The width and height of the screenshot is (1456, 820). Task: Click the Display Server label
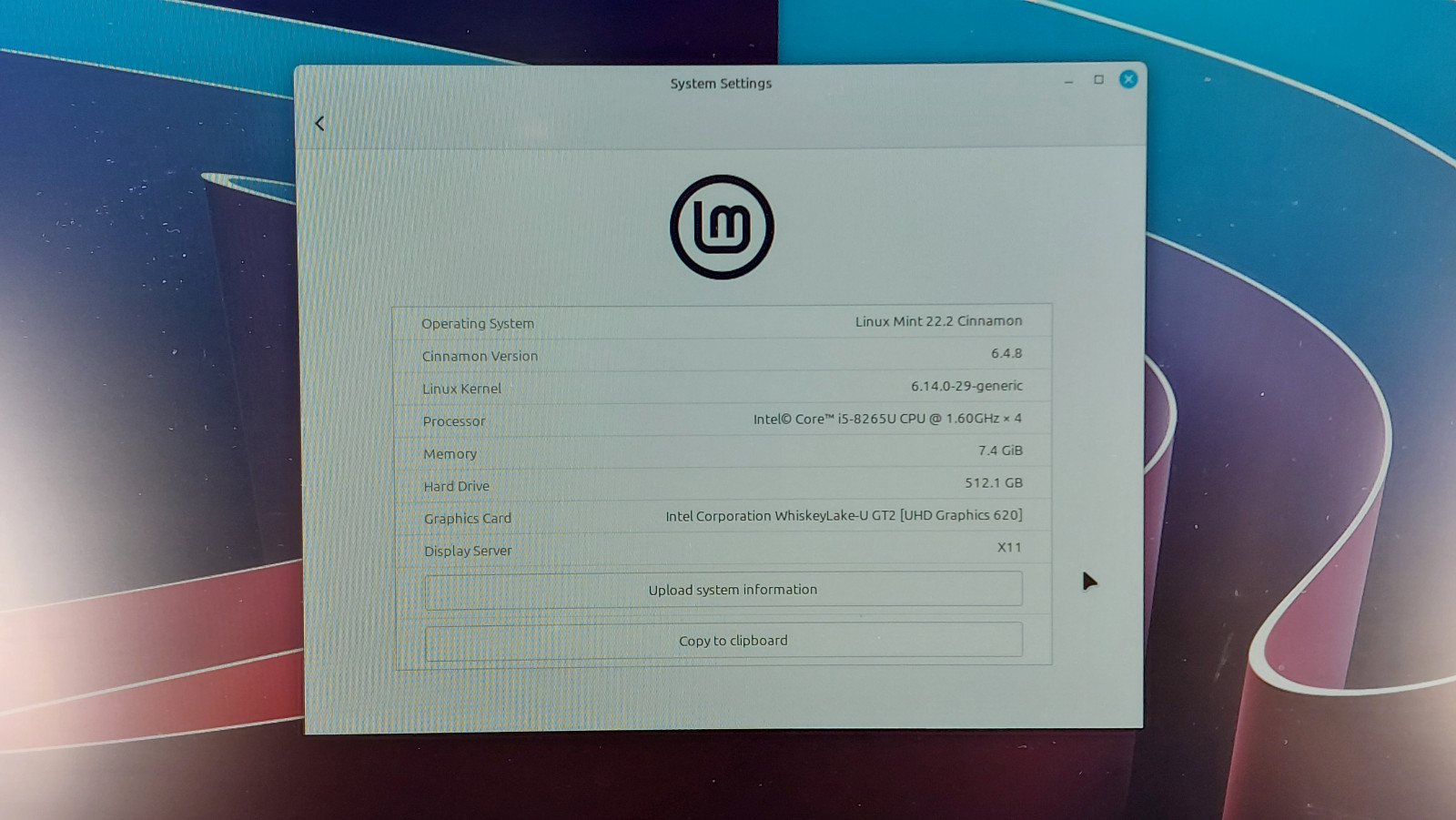coord(468,552)
